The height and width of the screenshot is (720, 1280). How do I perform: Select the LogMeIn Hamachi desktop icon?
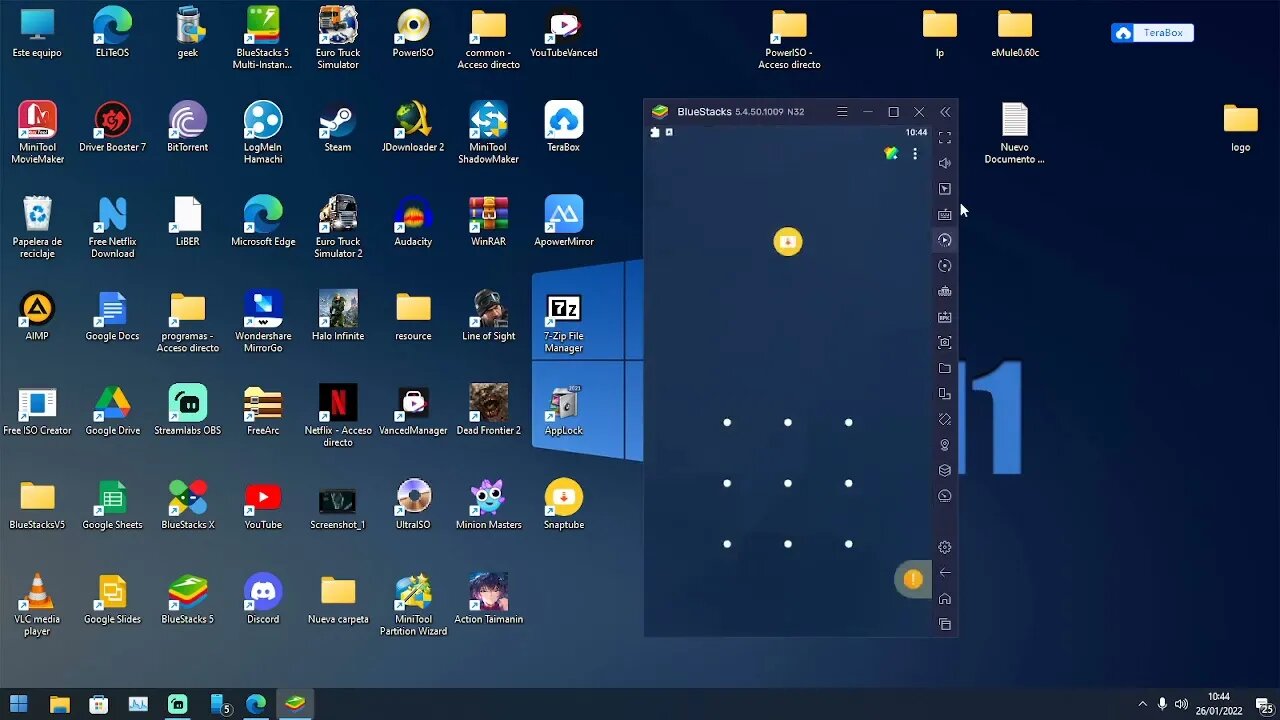point(263,133)
